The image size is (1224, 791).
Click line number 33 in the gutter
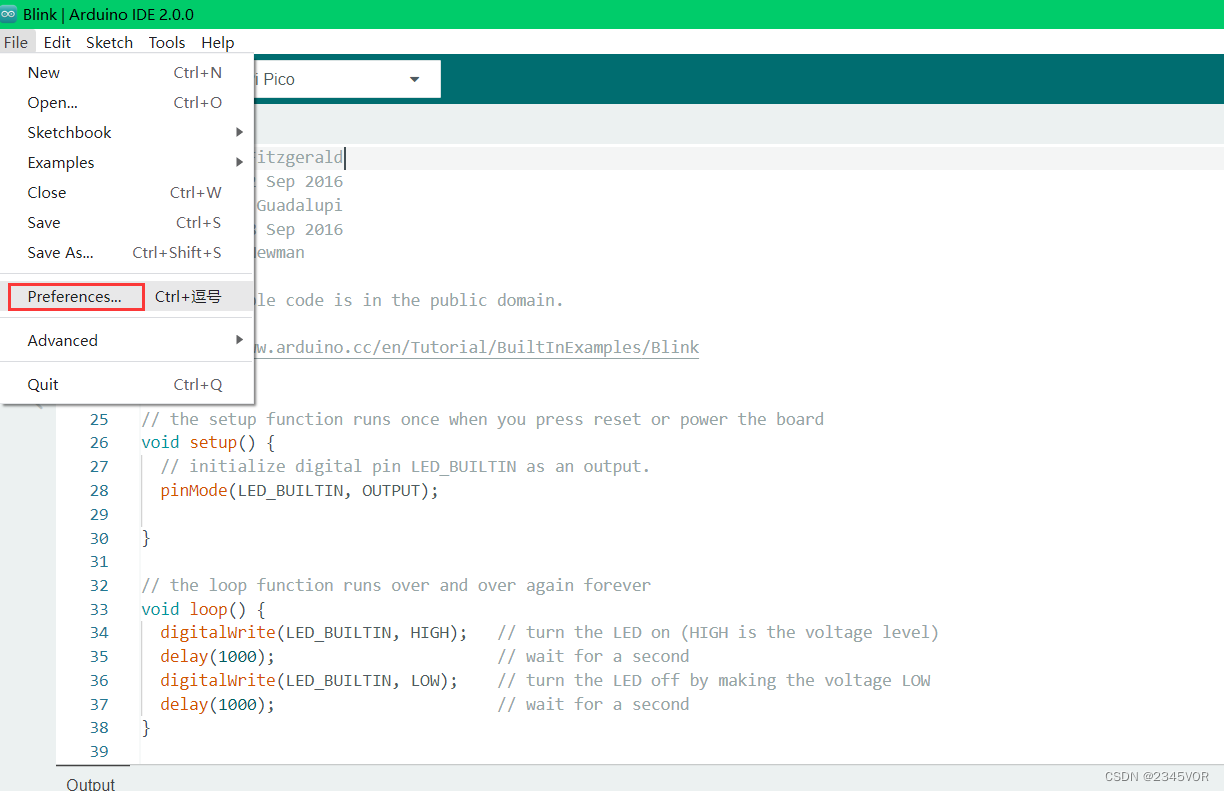point(99,609)
